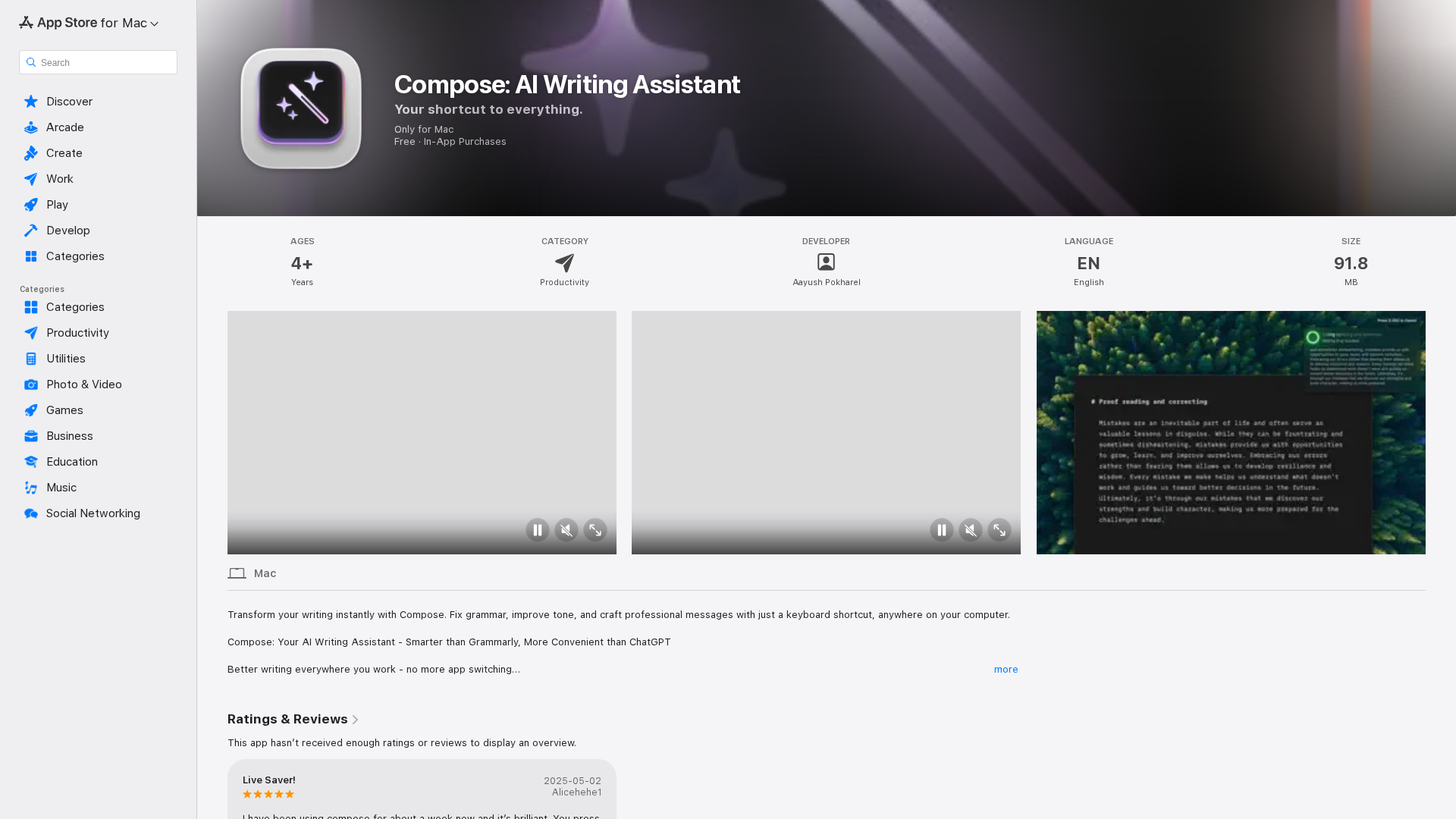Pause the first preview video

[537, 530]
